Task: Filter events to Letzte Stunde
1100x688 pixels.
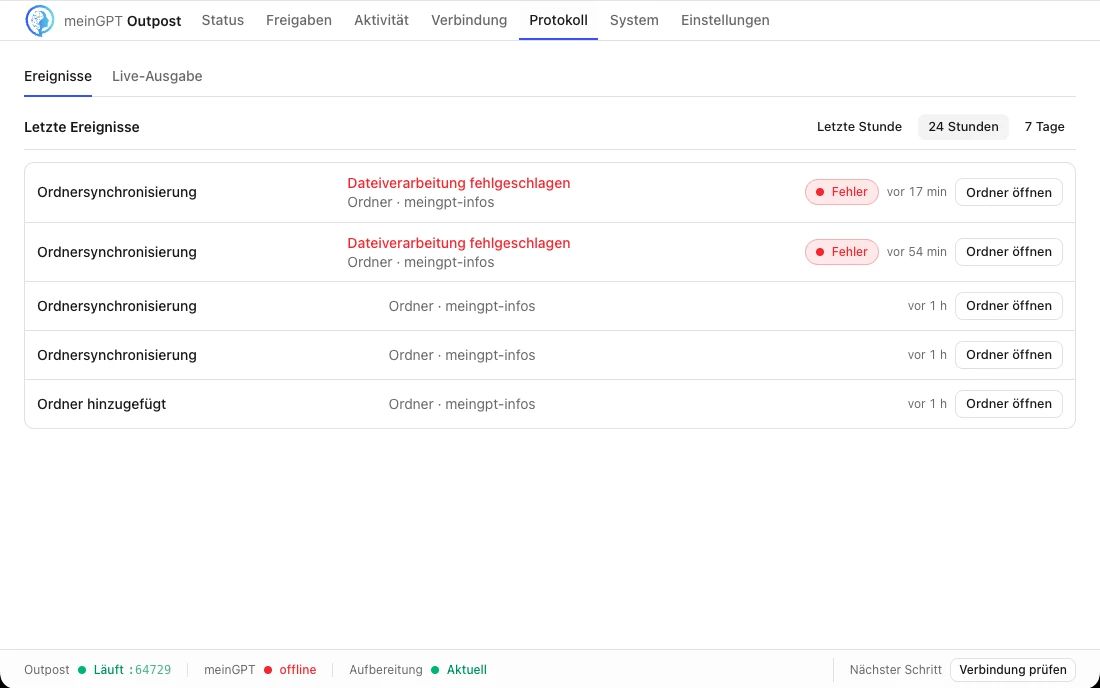Action: click(859, 127)
